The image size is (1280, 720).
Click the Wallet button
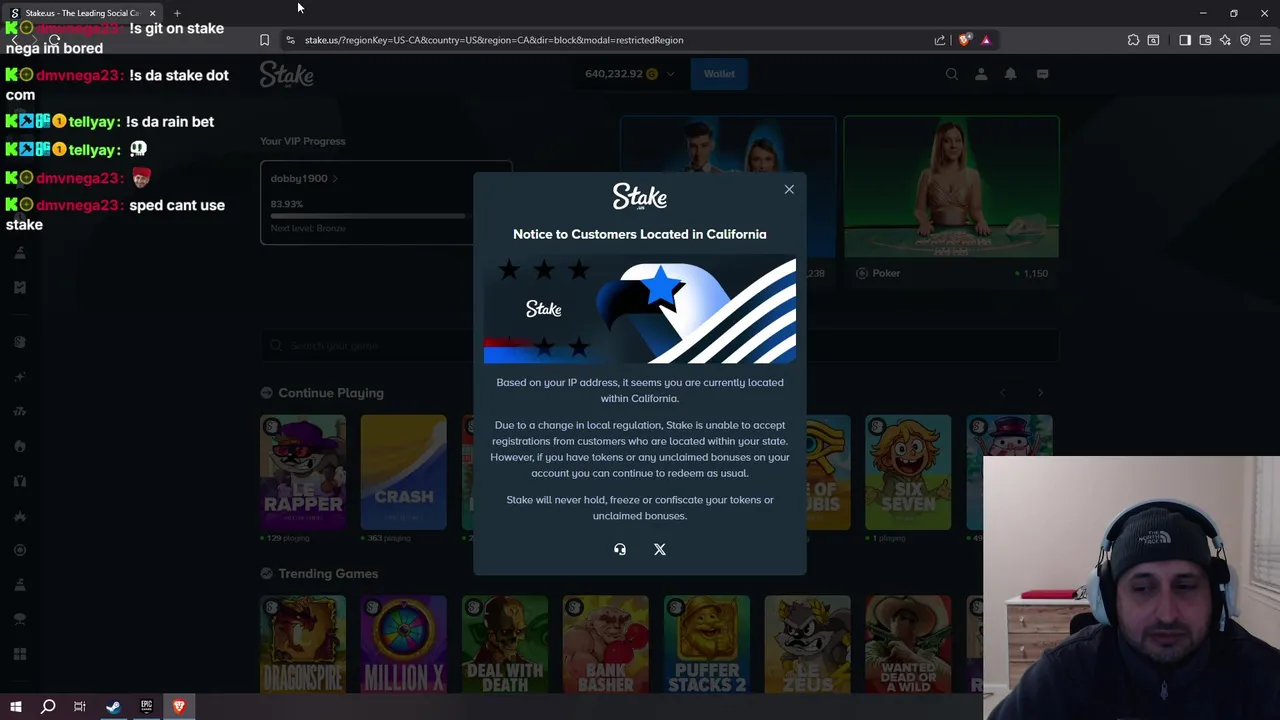(719, 74)
